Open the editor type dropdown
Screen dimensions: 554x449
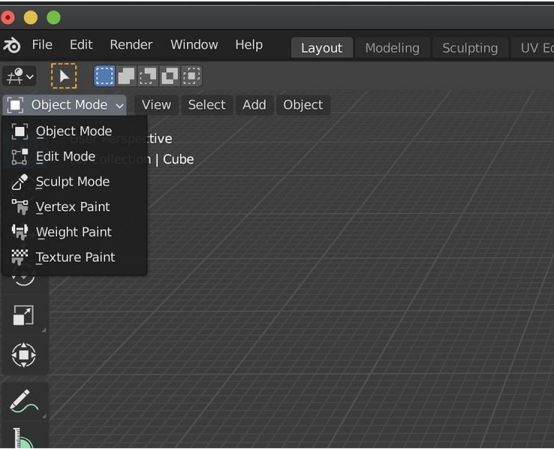pyautogui.click(x=20, y=76)
